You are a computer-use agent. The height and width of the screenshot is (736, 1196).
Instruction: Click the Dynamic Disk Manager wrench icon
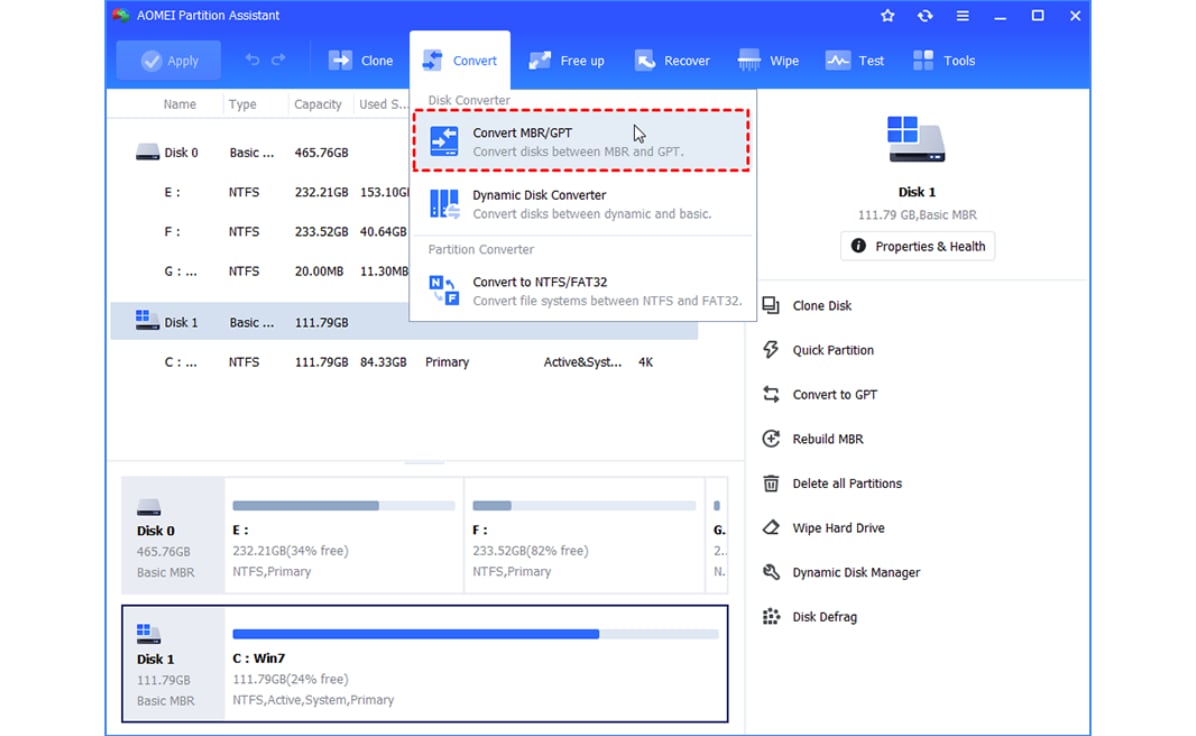[770, 572]
